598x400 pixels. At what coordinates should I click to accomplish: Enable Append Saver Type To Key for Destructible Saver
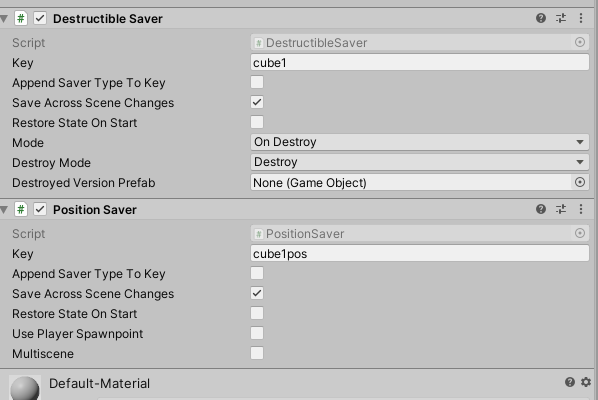point(257,82)
